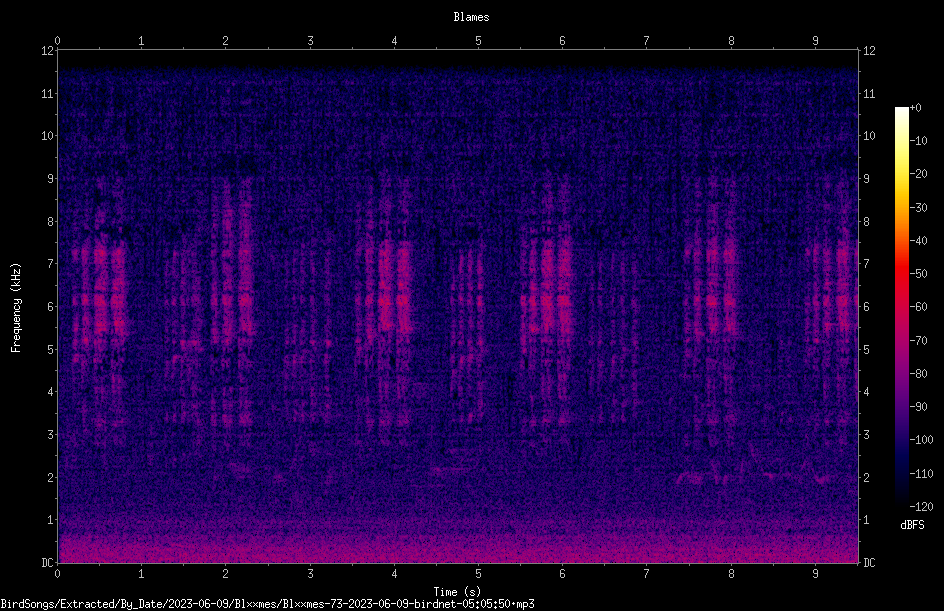Viewport: 944px width, 611px height.
Task: Click the "-100" value on the color scale
Action: 921,440
